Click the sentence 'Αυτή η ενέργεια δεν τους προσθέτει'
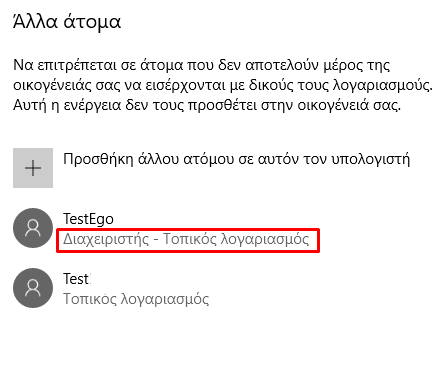The image size is (448, 380). pos(207,106)
